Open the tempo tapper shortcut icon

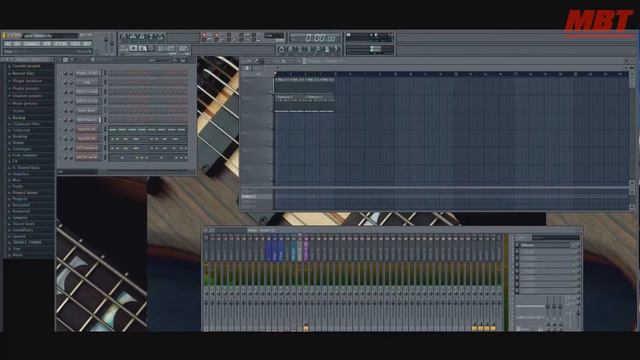[x=281, y=49]
